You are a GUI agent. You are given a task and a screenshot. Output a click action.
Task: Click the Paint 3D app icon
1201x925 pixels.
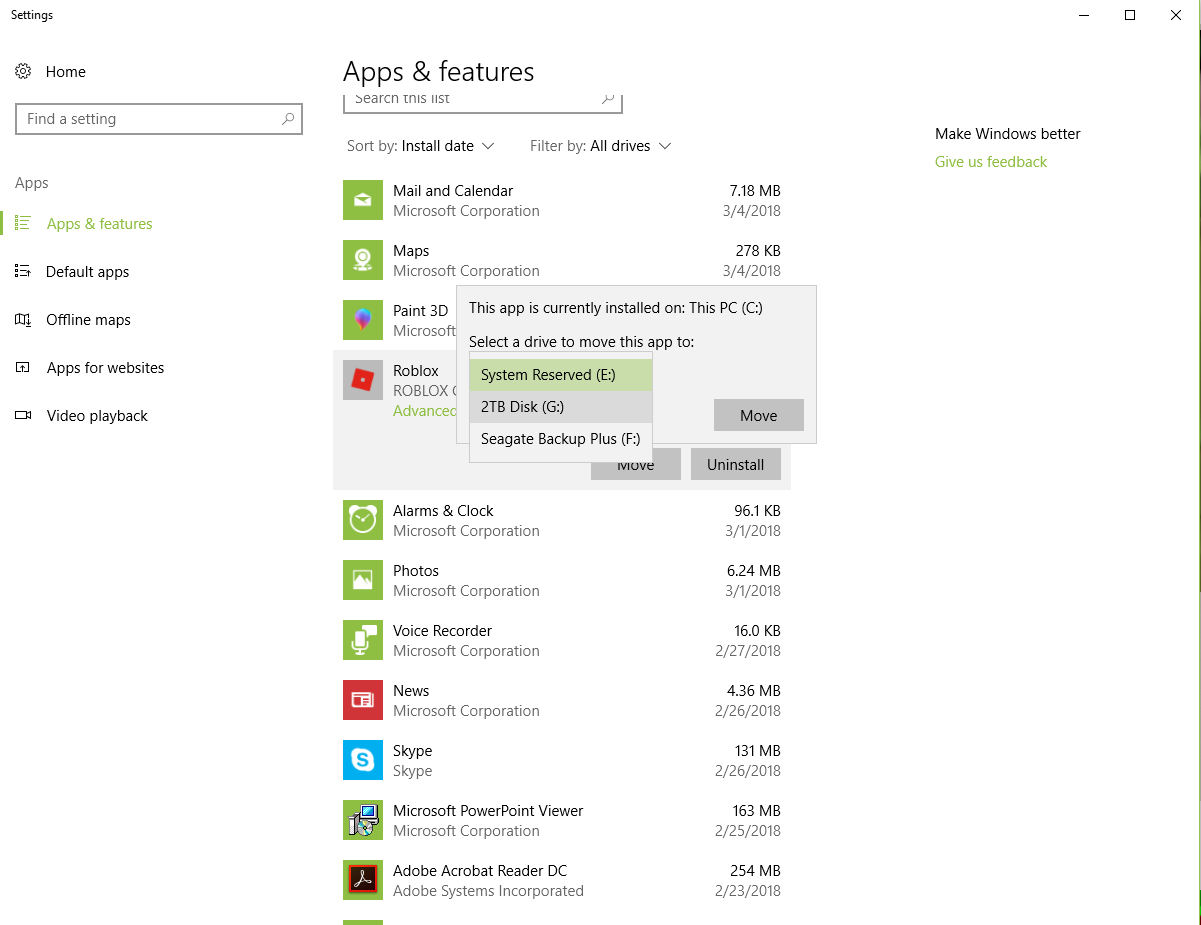tap(363, 320)
